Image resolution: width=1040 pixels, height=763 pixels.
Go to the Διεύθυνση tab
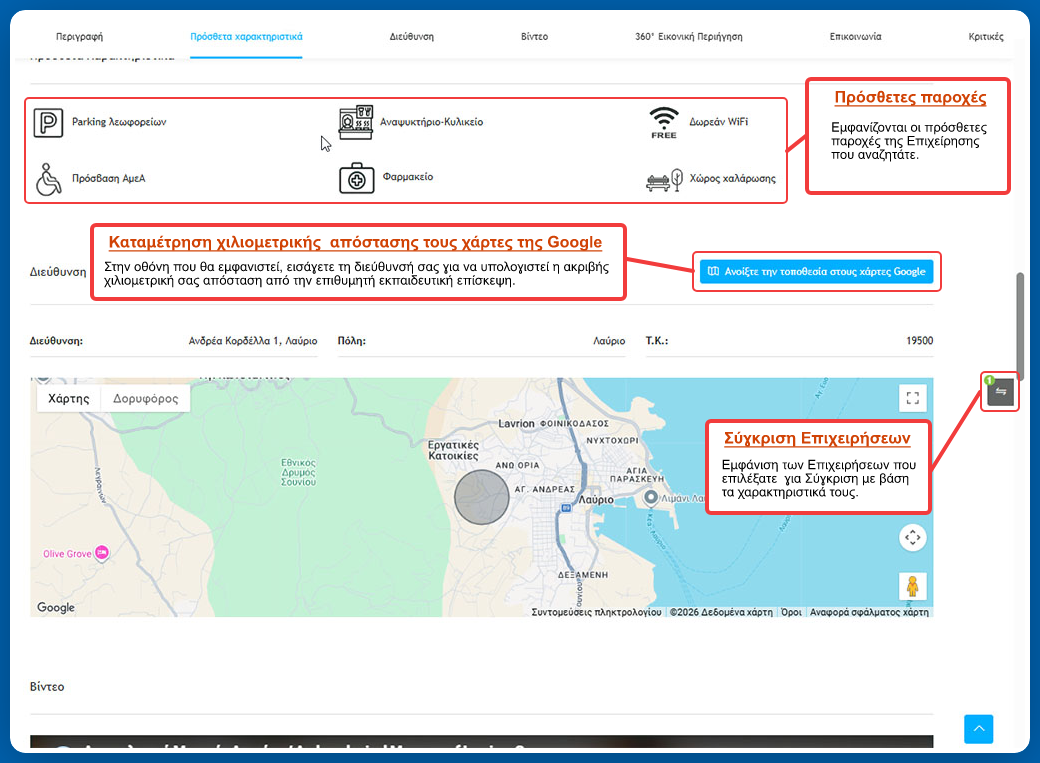411,36
